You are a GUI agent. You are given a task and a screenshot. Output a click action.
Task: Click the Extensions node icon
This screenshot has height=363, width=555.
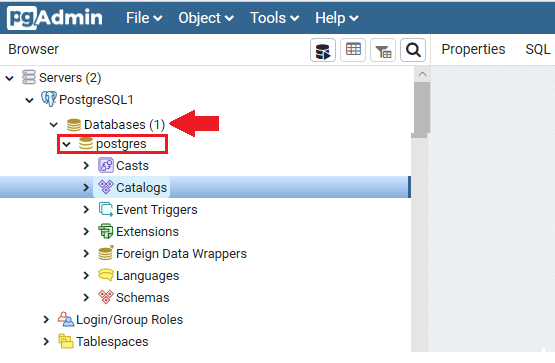[105, 231]
